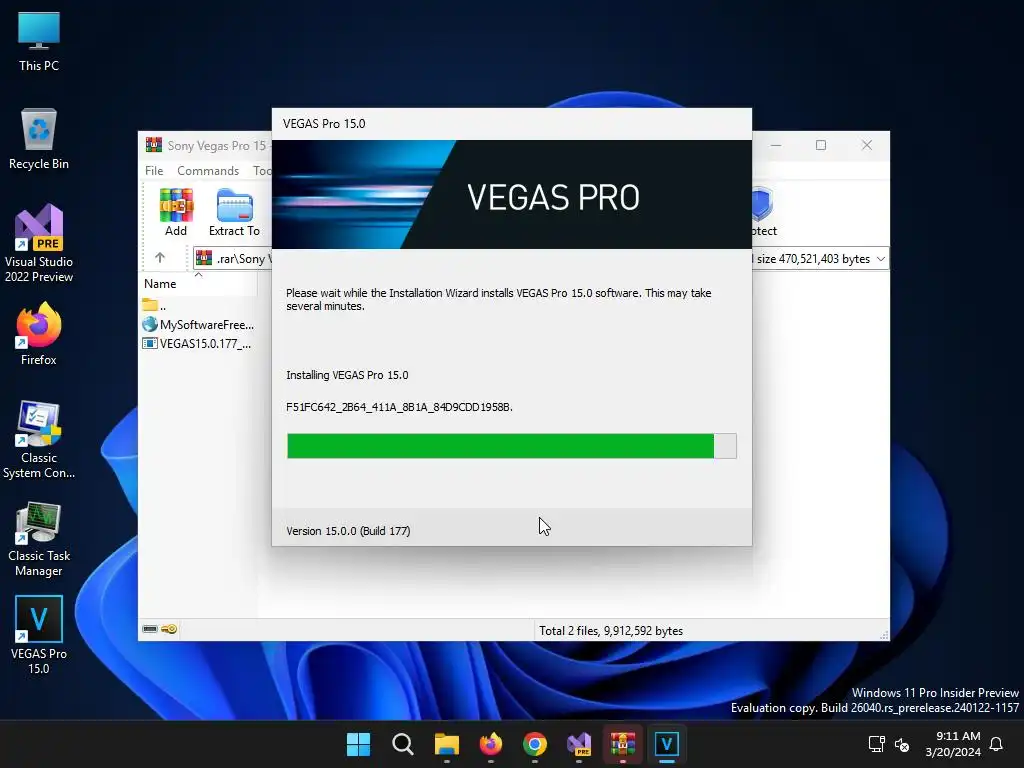Switch to VEGAS installer taskbar icon
1024x768 pixels.
pyautogui.click(x=667, y=744)
